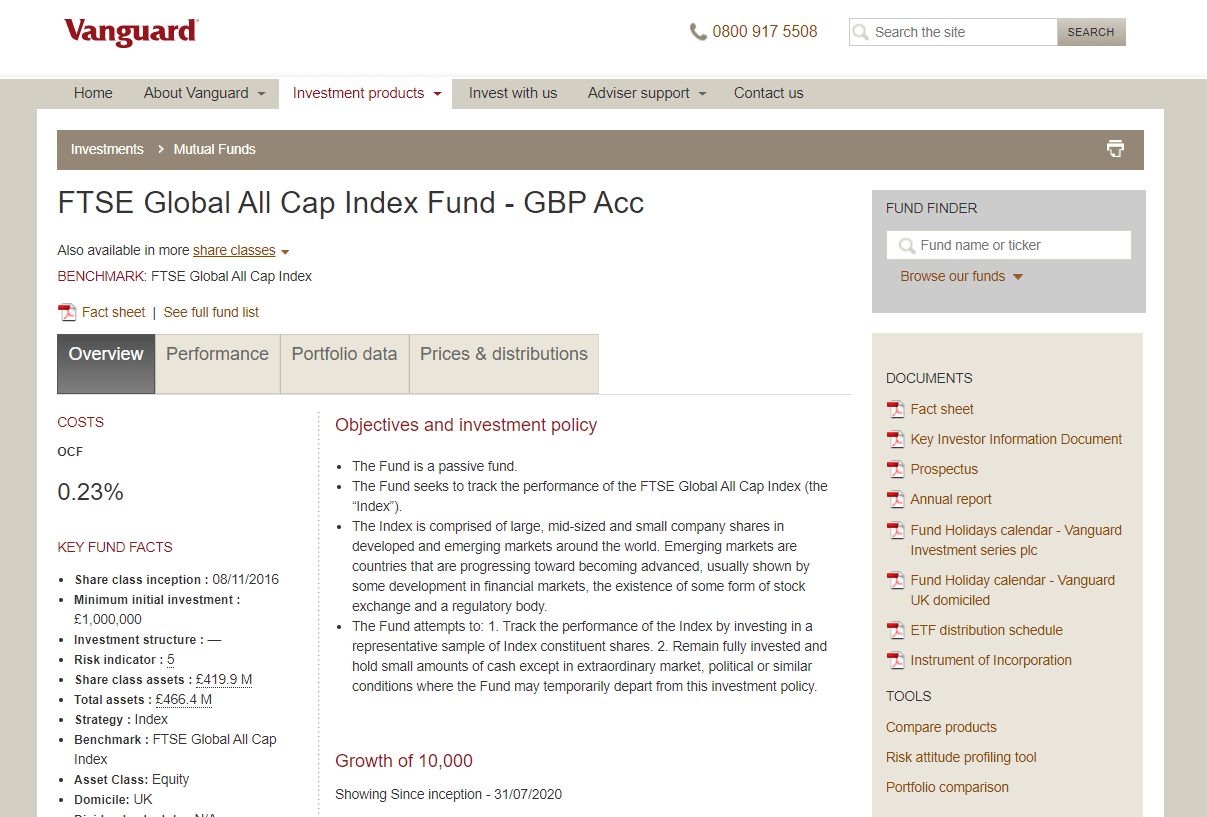The image size is (1207, 817).
Task: Open the Portfolio comparison tool
Action: (x=947, y=787)
